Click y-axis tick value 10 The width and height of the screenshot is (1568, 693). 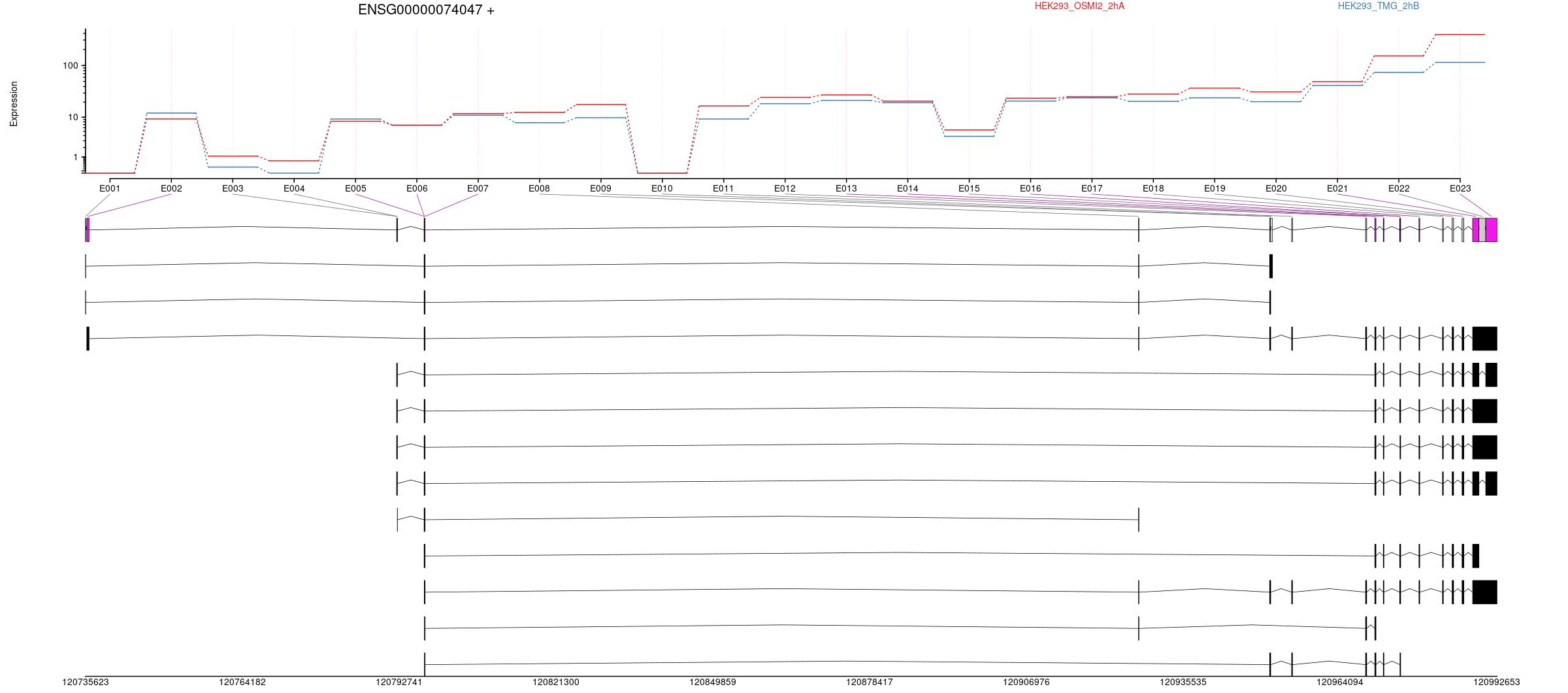(x=73, y=117)
